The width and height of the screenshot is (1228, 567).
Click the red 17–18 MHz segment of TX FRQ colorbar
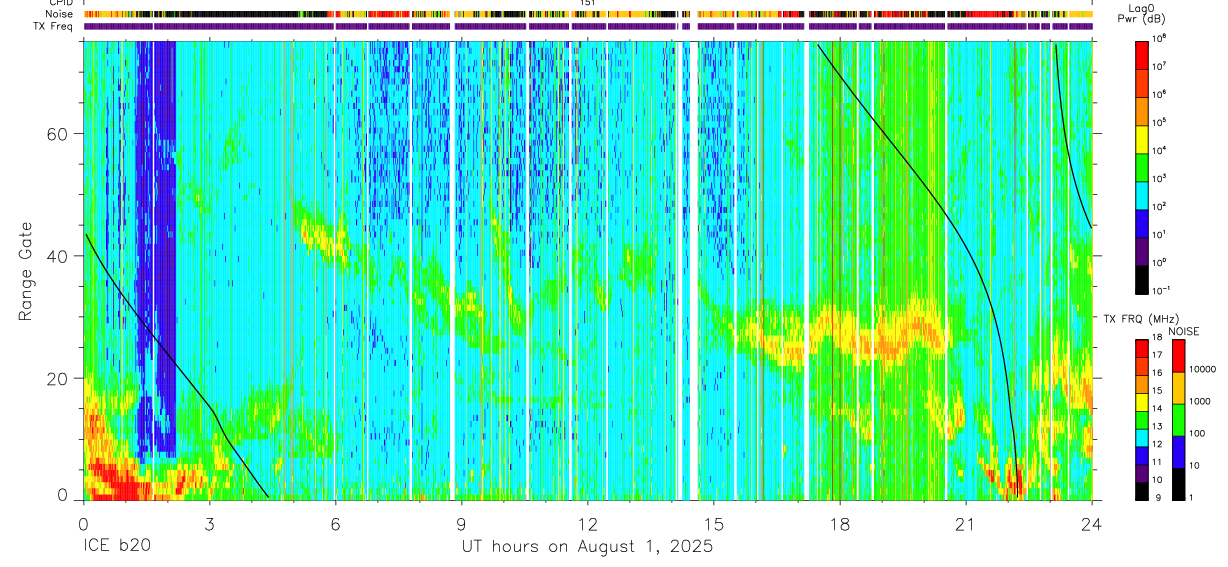coord(1142,349)
